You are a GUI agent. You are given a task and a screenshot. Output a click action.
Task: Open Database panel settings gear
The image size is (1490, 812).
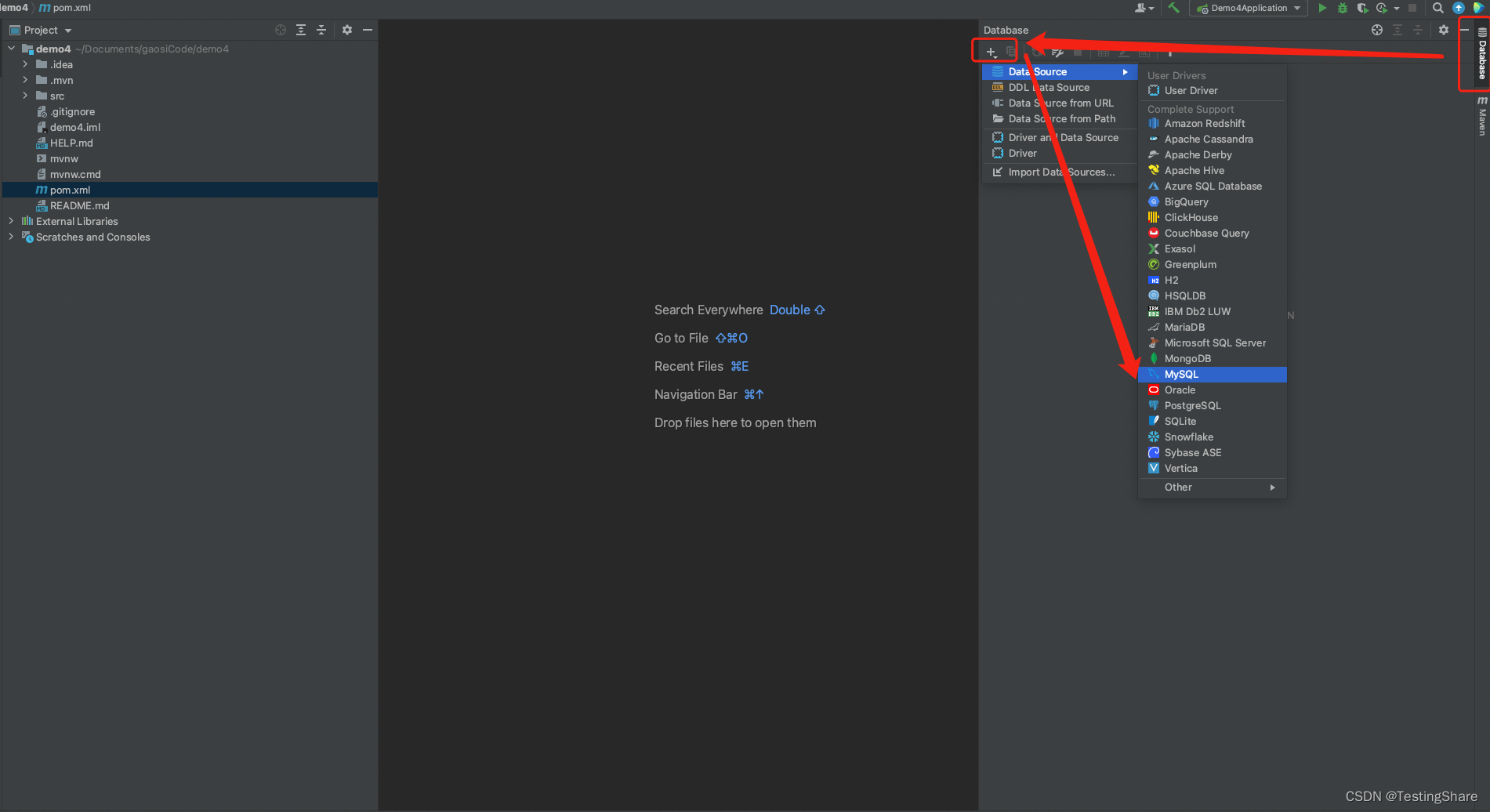pos(1444,30)
